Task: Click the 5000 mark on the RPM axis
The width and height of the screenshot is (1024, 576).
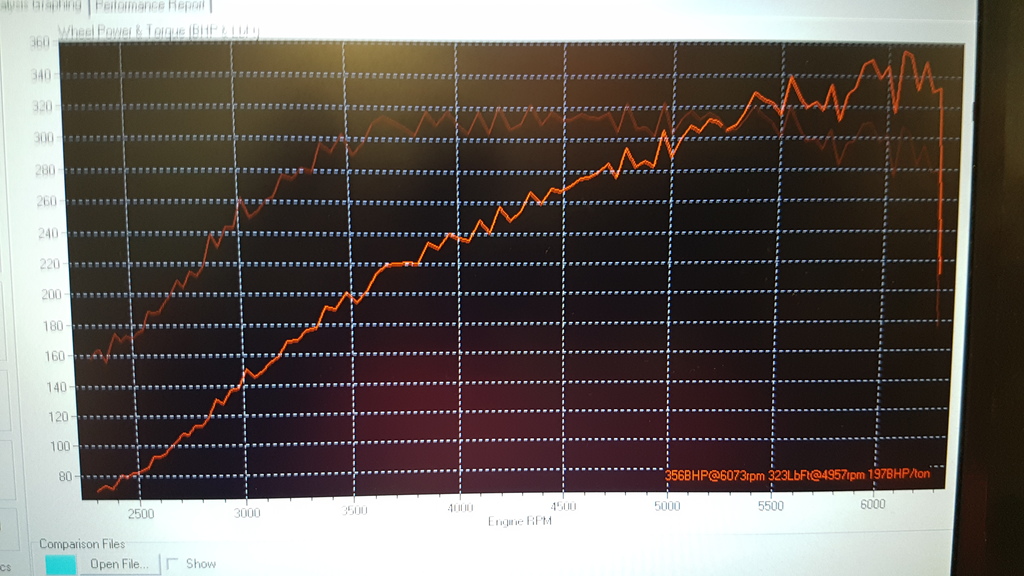Action: (667, 506)
